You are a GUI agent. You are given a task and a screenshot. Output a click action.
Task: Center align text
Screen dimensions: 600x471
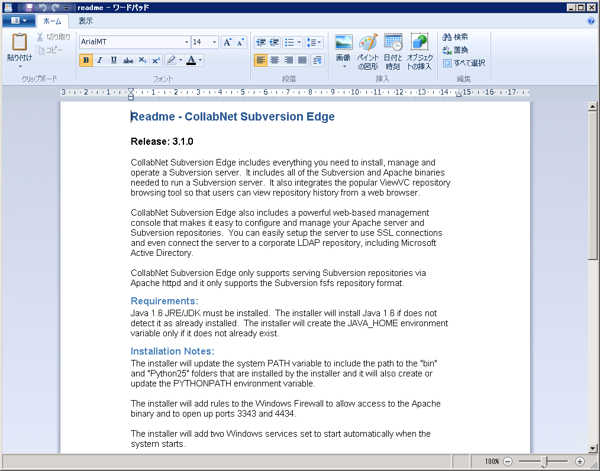click(274, 60)
